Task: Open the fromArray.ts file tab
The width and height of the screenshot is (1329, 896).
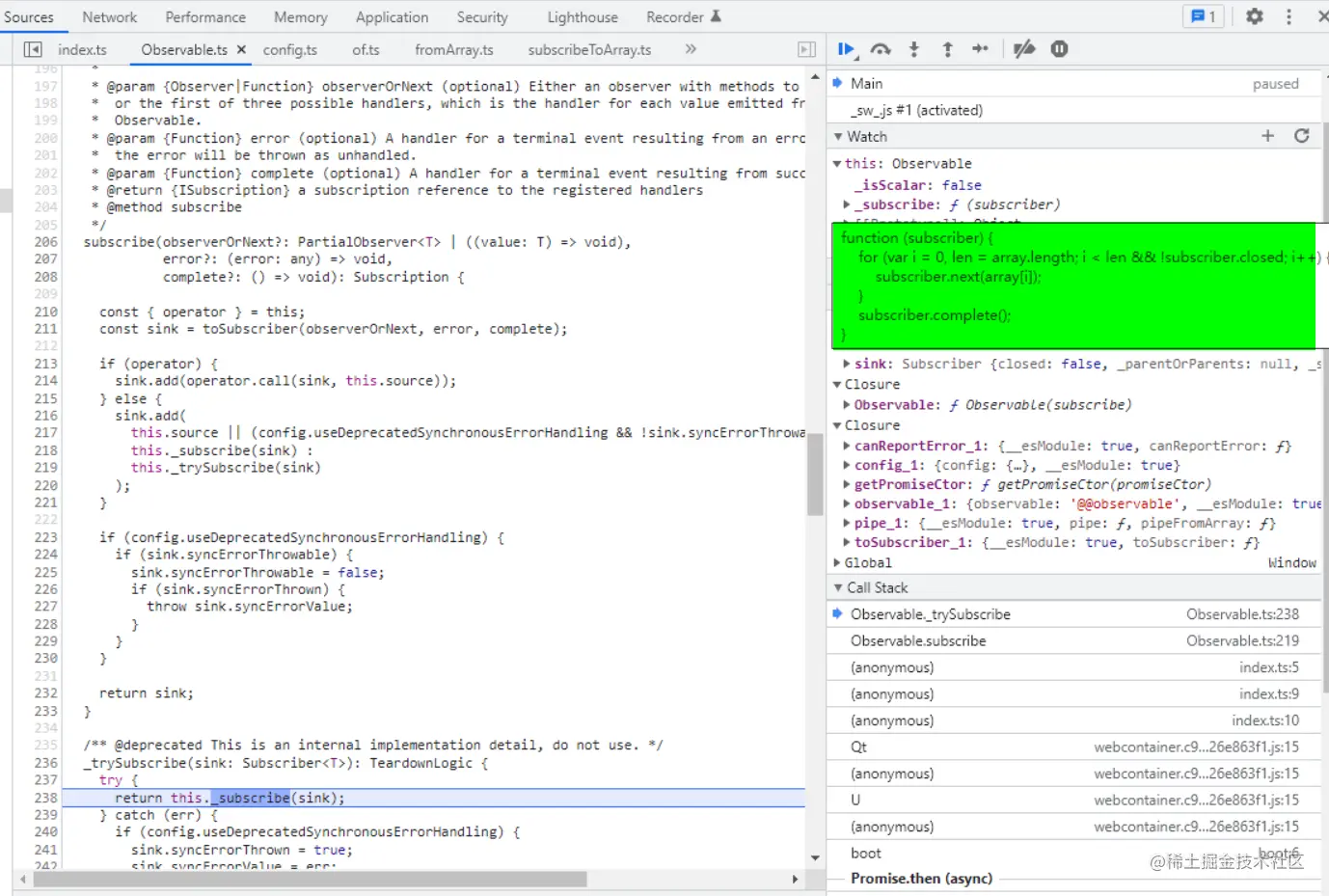Action: (453, 49)
